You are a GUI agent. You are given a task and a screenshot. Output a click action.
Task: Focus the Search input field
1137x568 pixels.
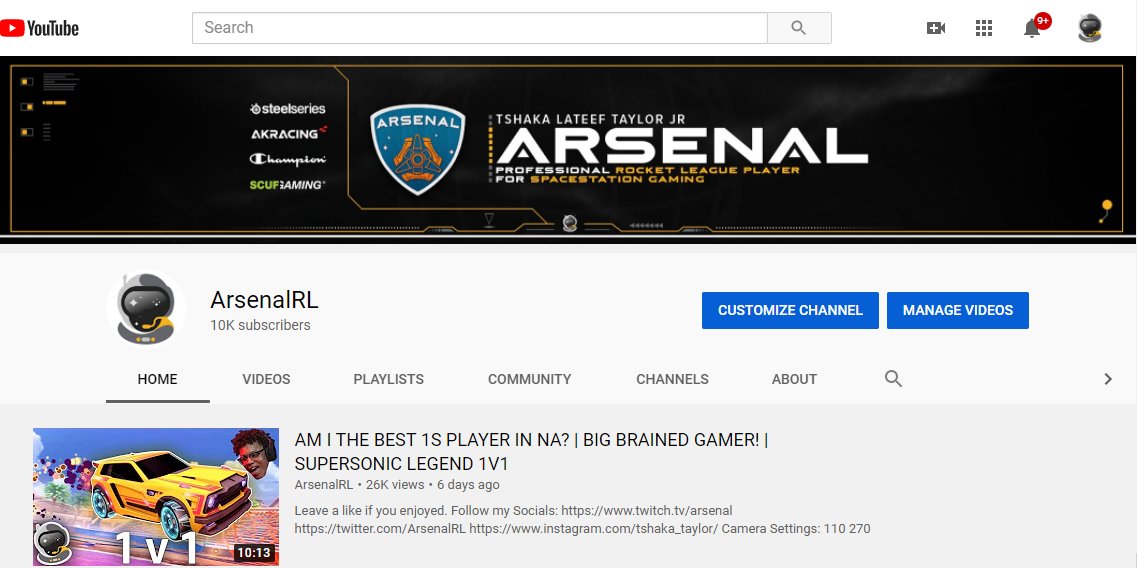pyautogui.click(x=479, y=28)
